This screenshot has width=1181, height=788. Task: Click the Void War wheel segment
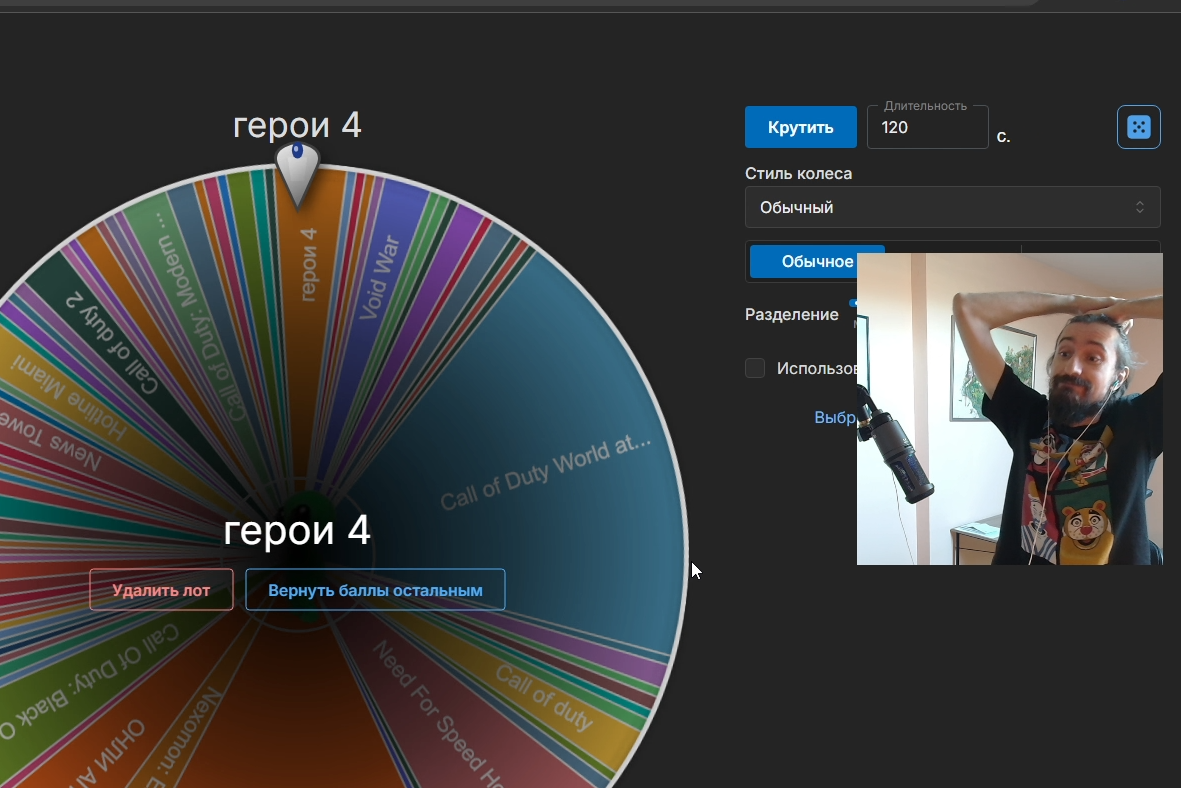tap(380, 277)
